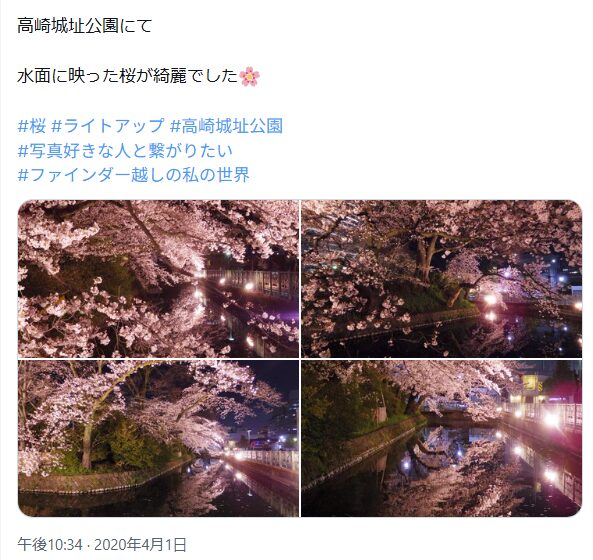This screenshot has width=593, height=560.
Task: Click the 2020年4月1日 date
Action: tap(140, 545)
